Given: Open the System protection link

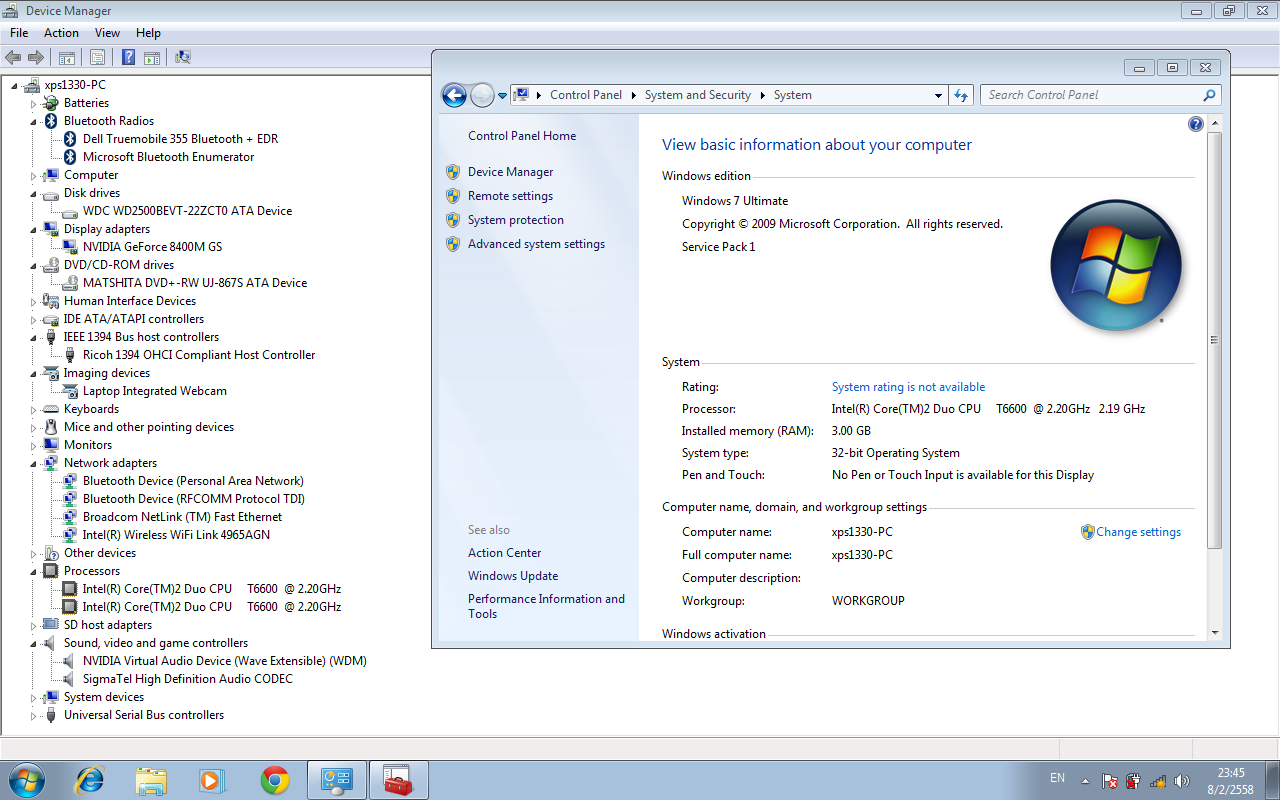Looking at the screenshot, I should click(516, 220).
